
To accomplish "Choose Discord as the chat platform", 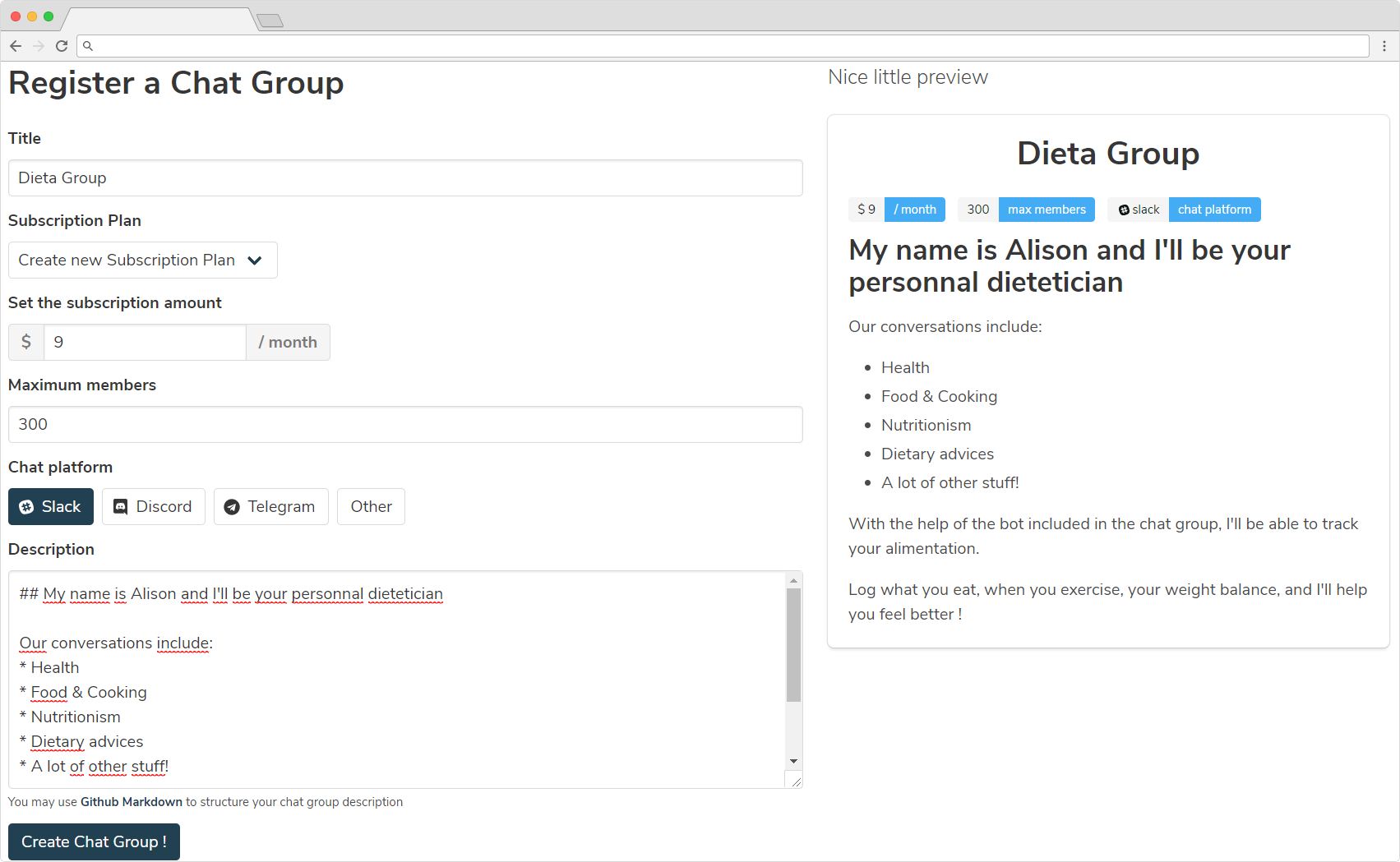I will [153, 506].
